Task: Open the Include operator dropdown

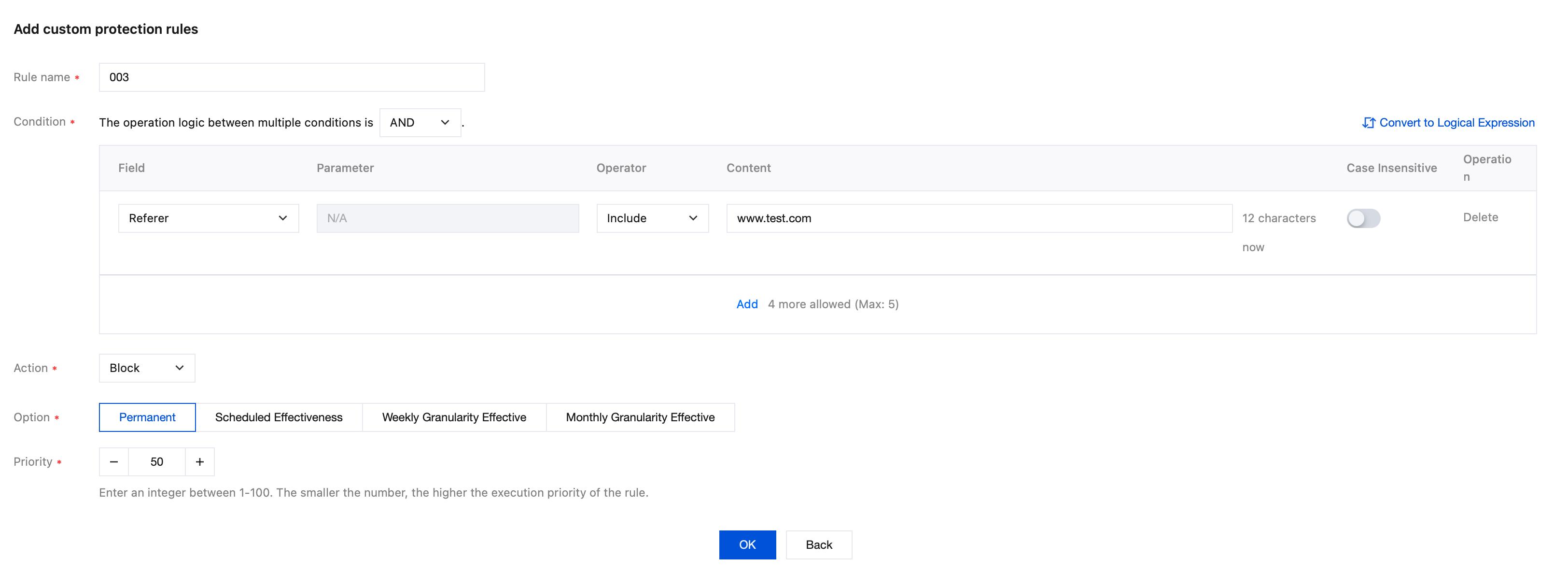Action: coord(652,218)
